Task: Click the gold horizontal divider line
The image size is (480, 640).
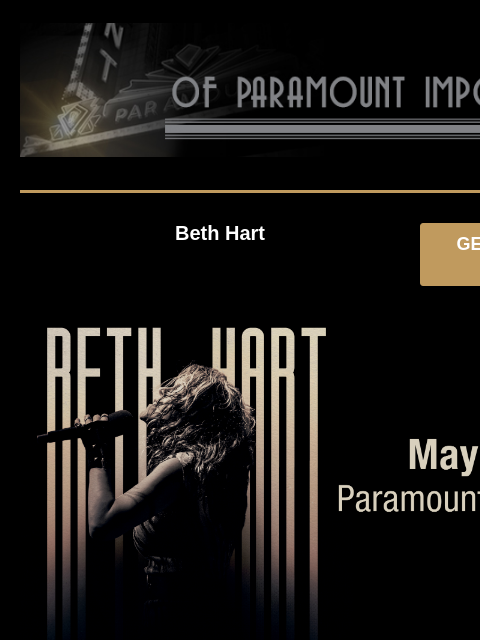Action: (250, 191)
